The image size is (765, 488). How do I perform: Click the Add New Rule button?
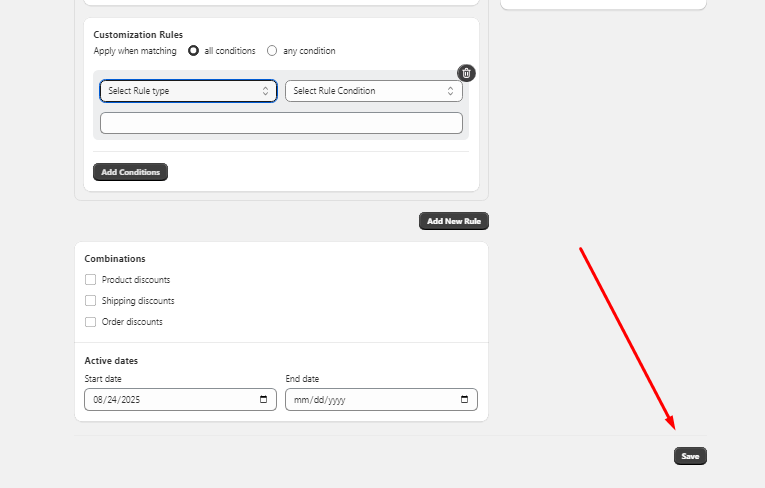point(454,221)
